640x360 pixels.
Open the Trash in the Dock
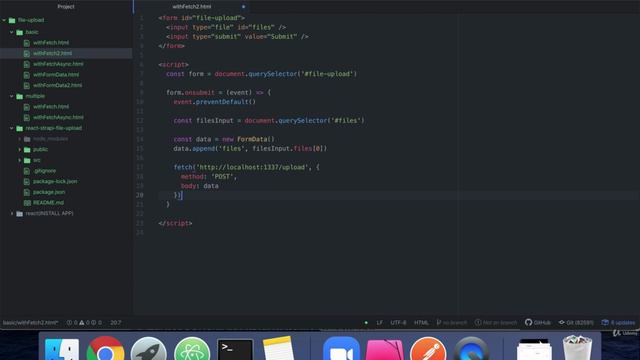click(x=577, y=348)
